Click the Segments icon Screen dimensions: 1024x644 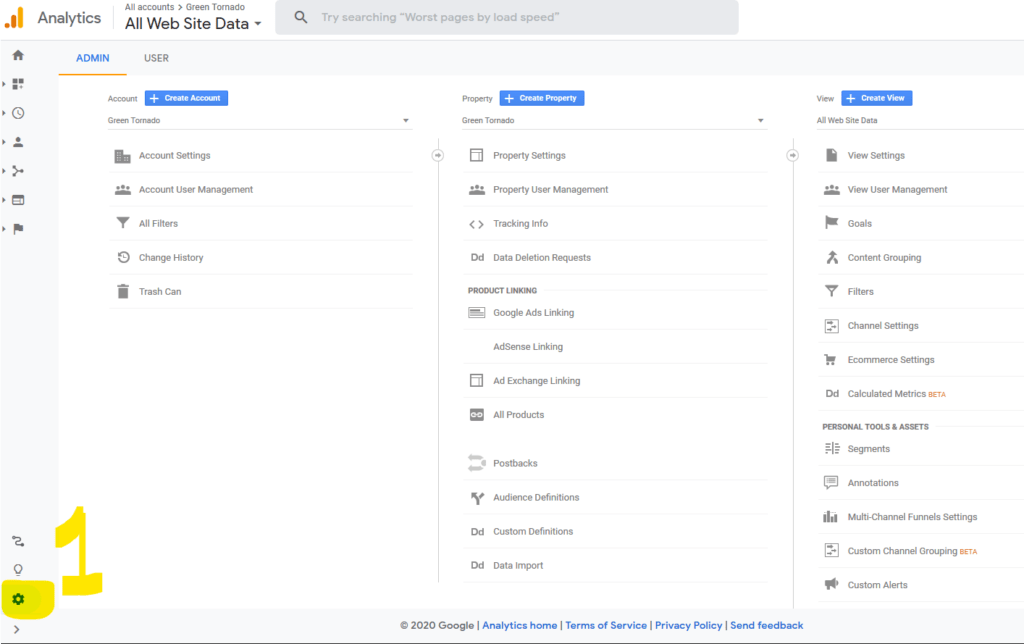pos(832,449)
